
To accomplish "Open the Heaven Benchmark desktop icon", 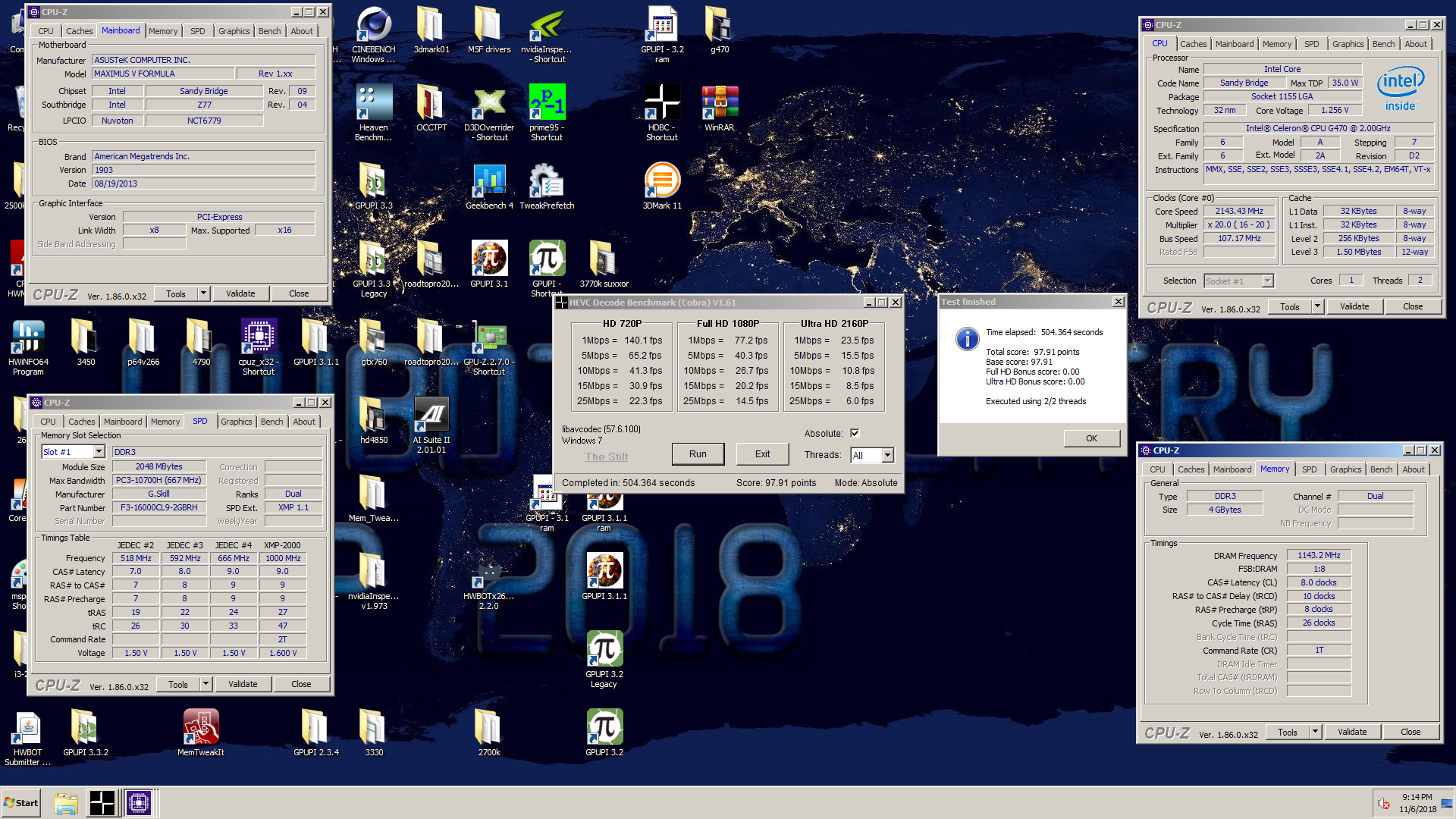I will [x=374, y=112].
